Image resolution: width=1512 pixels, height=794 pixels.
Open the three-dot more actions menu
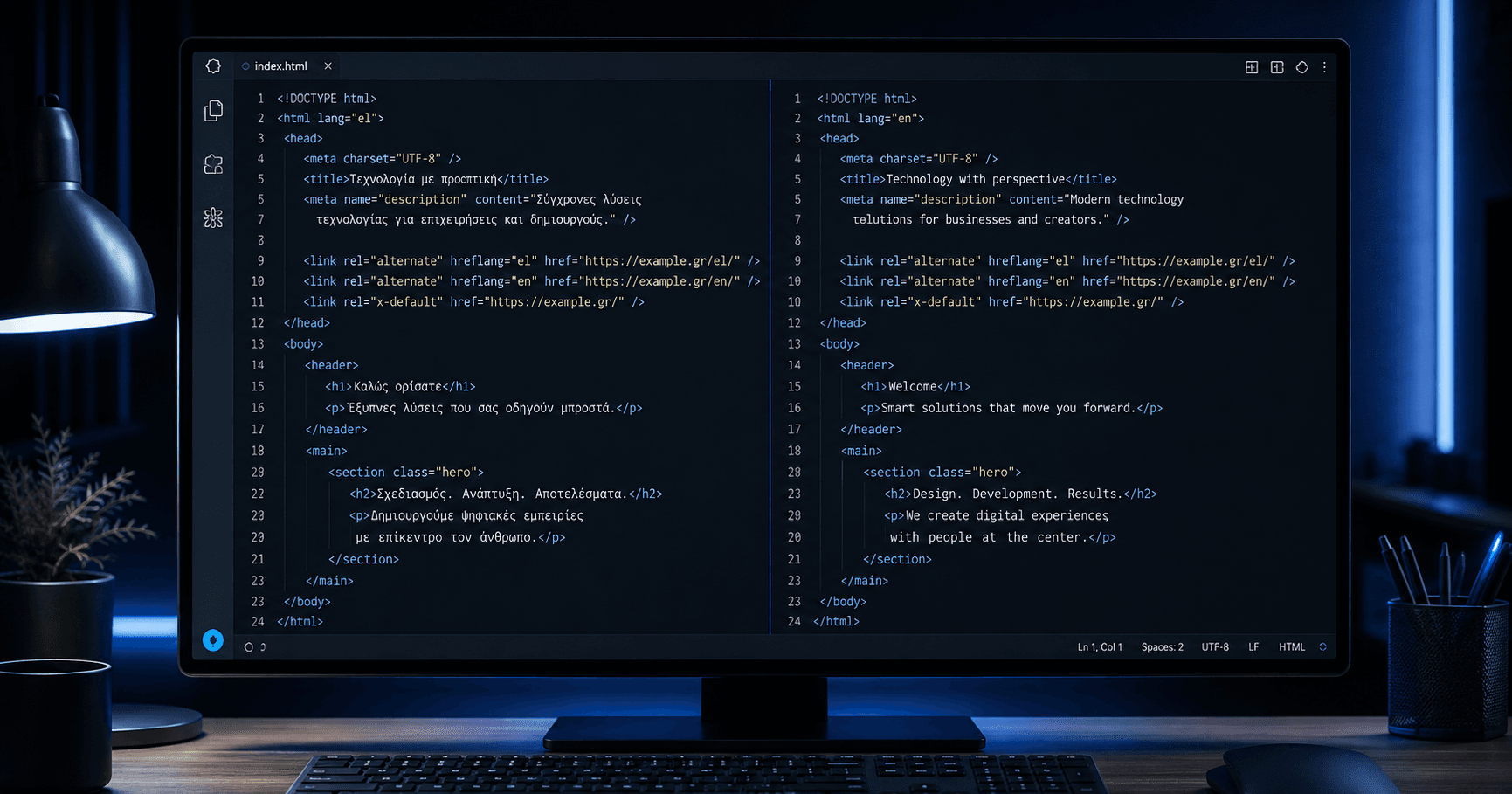pos(1324,67)
